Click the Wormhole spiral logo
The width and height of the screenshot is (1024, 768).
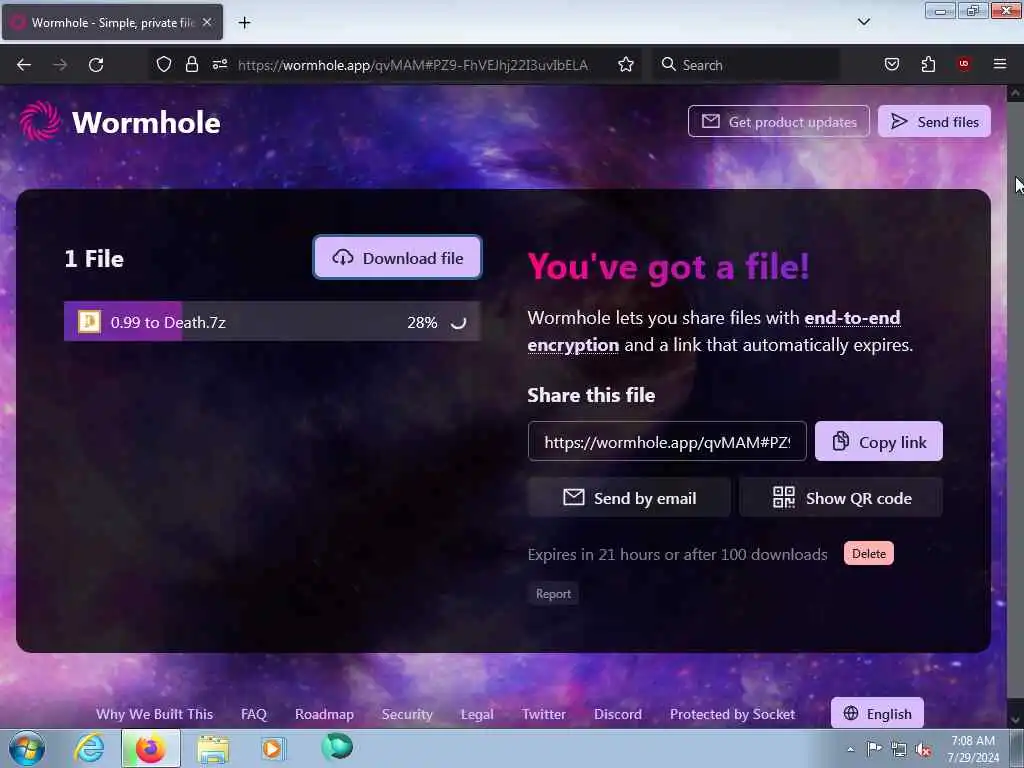(x=39, y=121)
